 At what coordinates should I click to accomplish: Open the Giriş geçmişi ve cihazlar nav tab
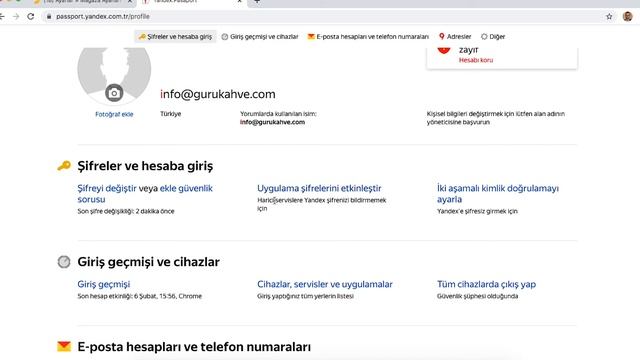click(260, 36)
